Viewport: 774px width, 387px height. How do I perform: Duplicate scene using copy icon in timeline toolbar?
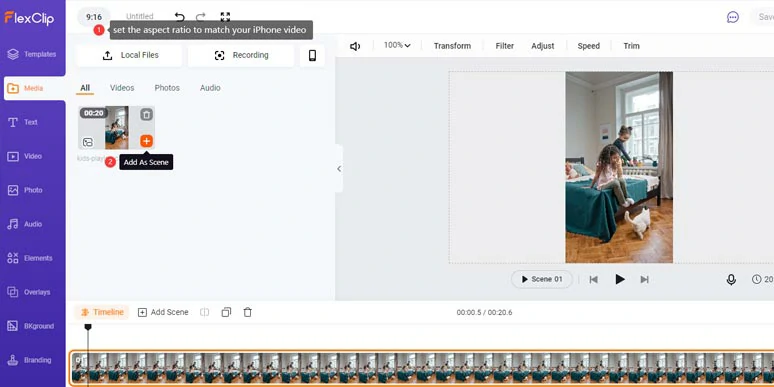click(226, 312)
